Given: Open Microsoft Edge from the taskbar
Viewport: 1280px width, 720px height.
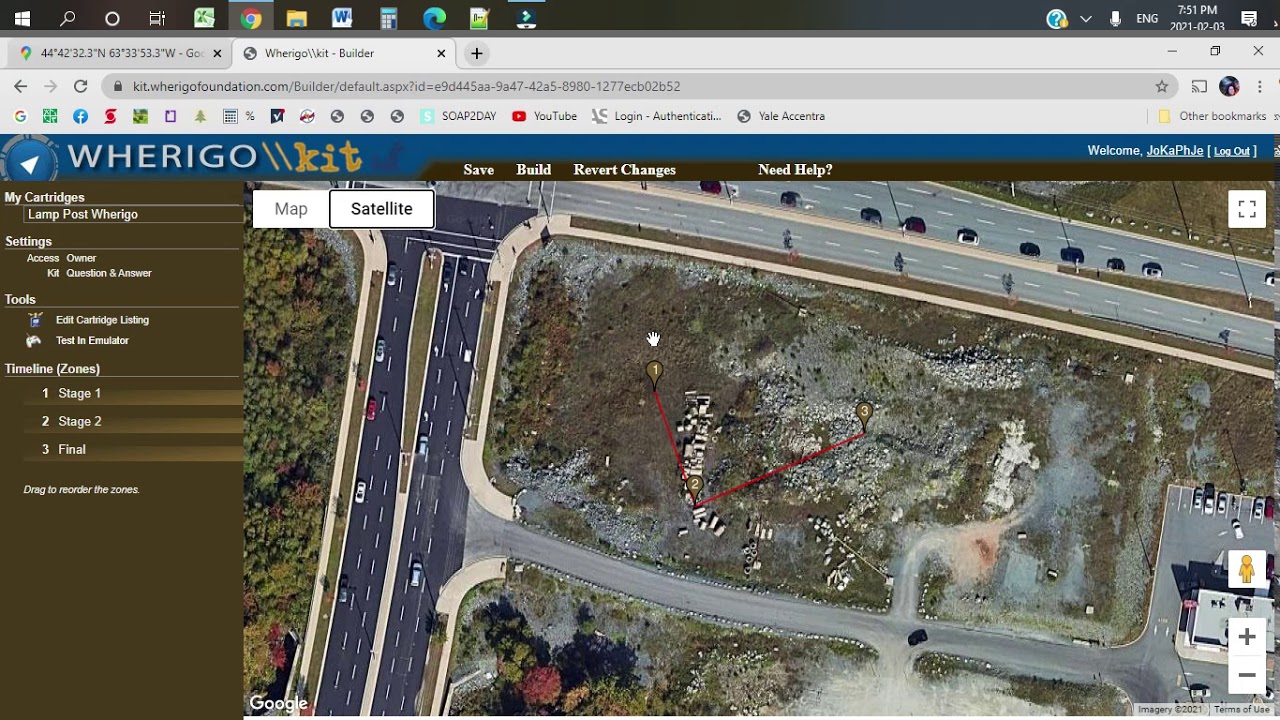Looking at the screenshot, I should tap(434, 18).
